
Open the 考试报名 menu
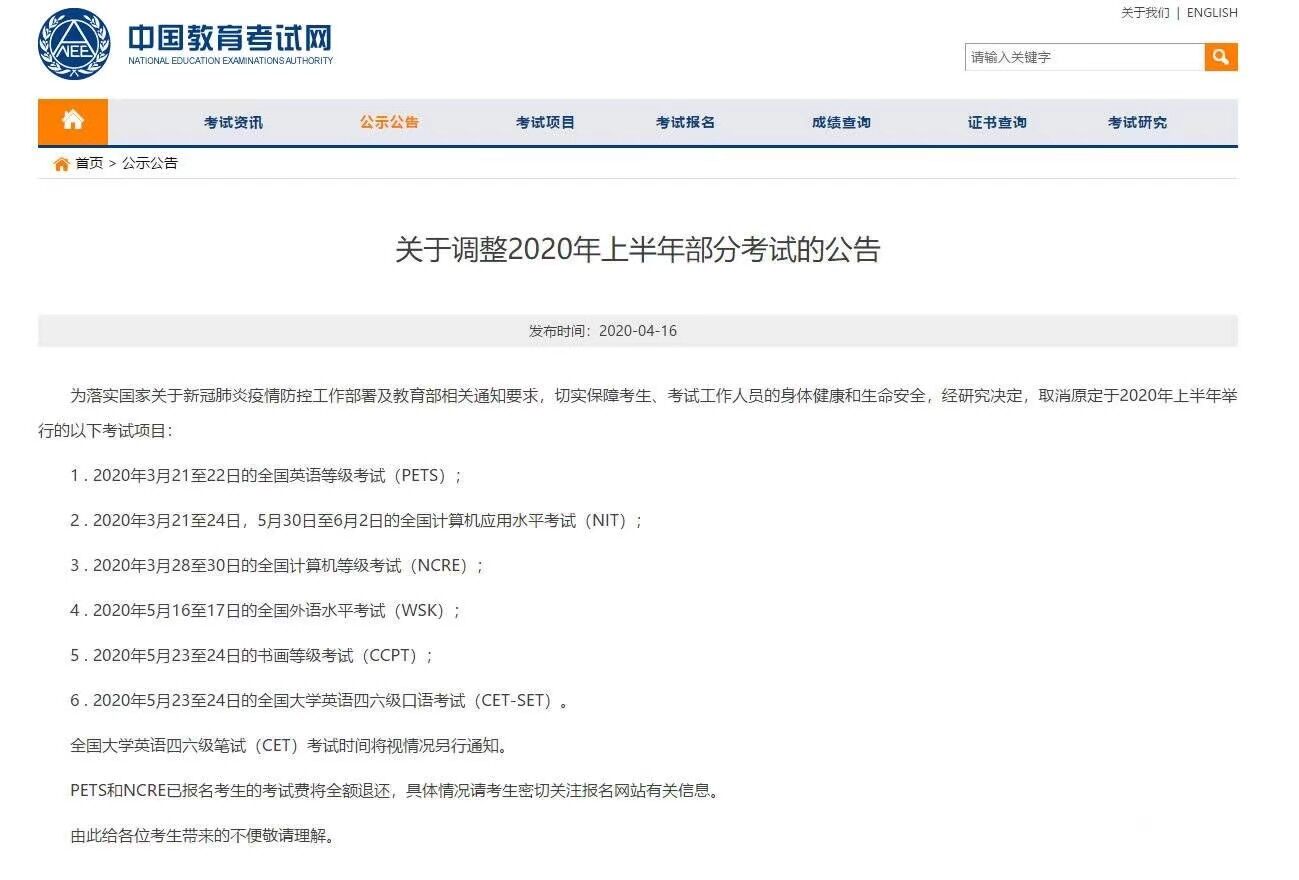click(686, 122)
